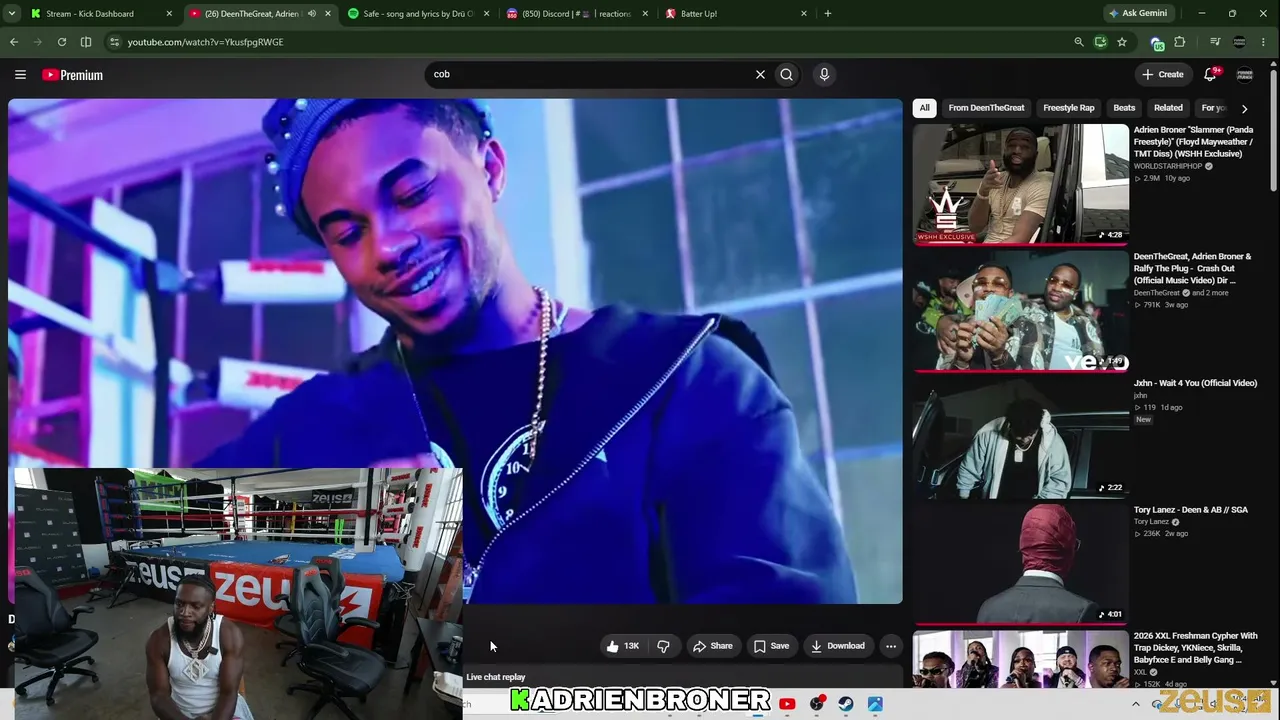Open the Crash Out music video thumbnail
The width and height of the screenshot is (1280, 720).
[x=1021, y=310]
